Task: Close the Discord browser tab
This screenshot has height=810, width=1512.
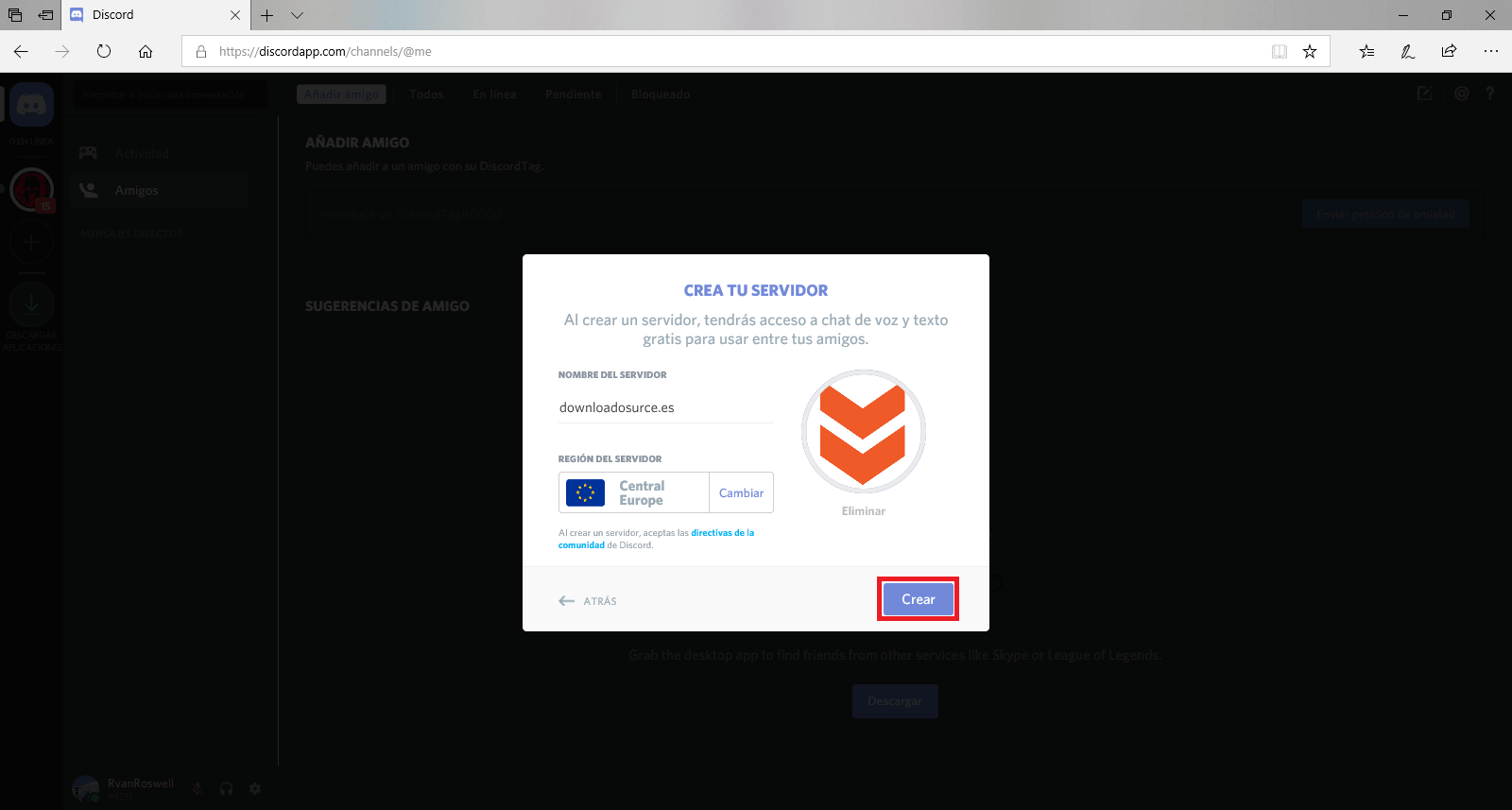Action: (x=235, y=15)
